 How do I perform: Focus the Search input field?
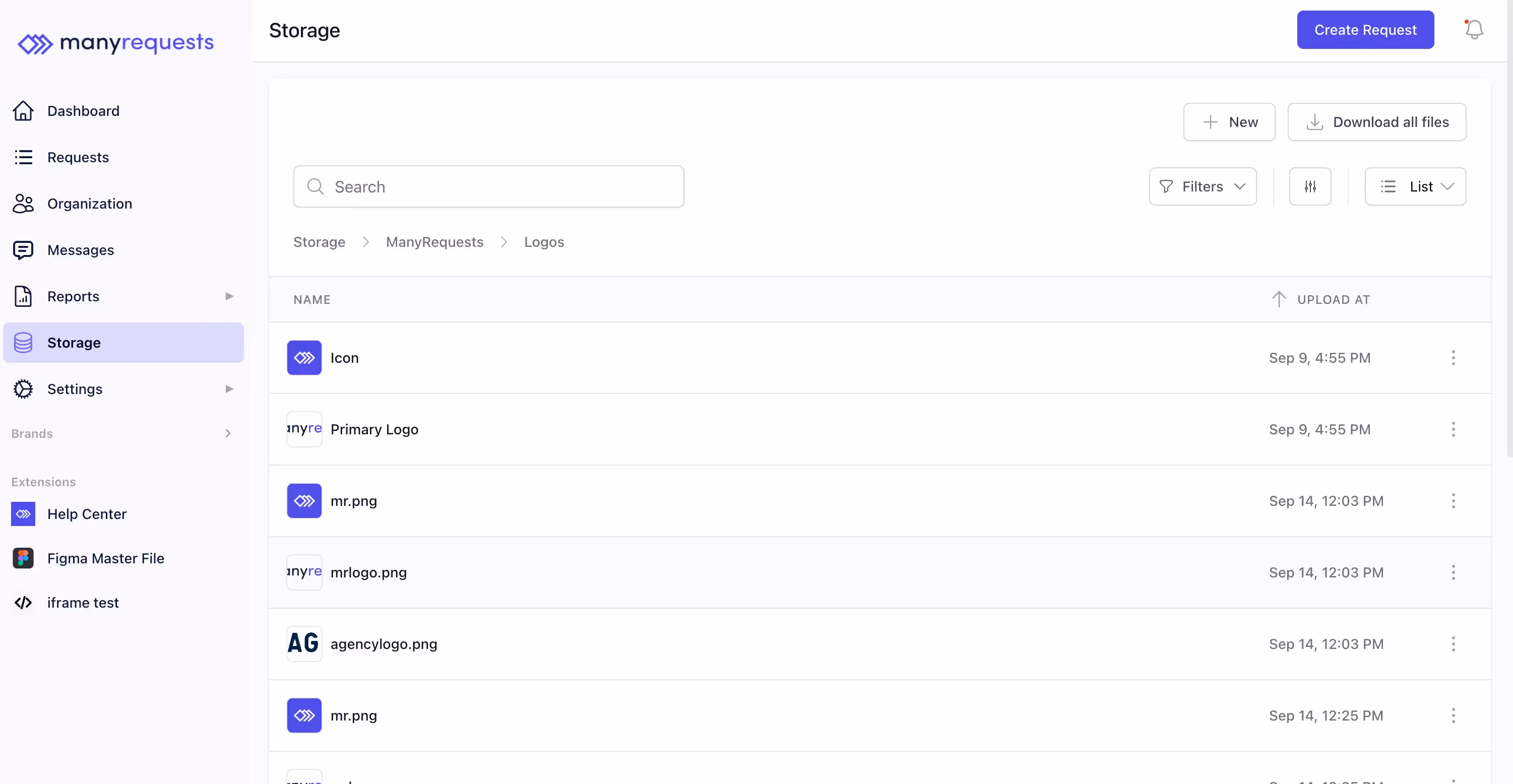coord(489,187)
